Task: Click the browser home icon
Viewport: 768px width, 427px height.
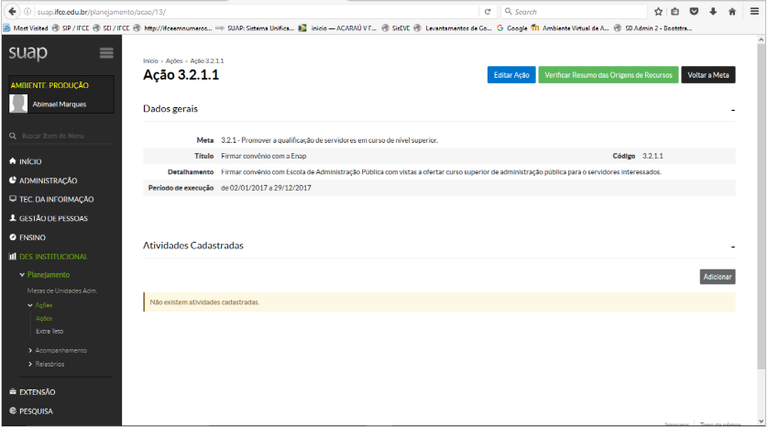Action: tap(732, 11)
